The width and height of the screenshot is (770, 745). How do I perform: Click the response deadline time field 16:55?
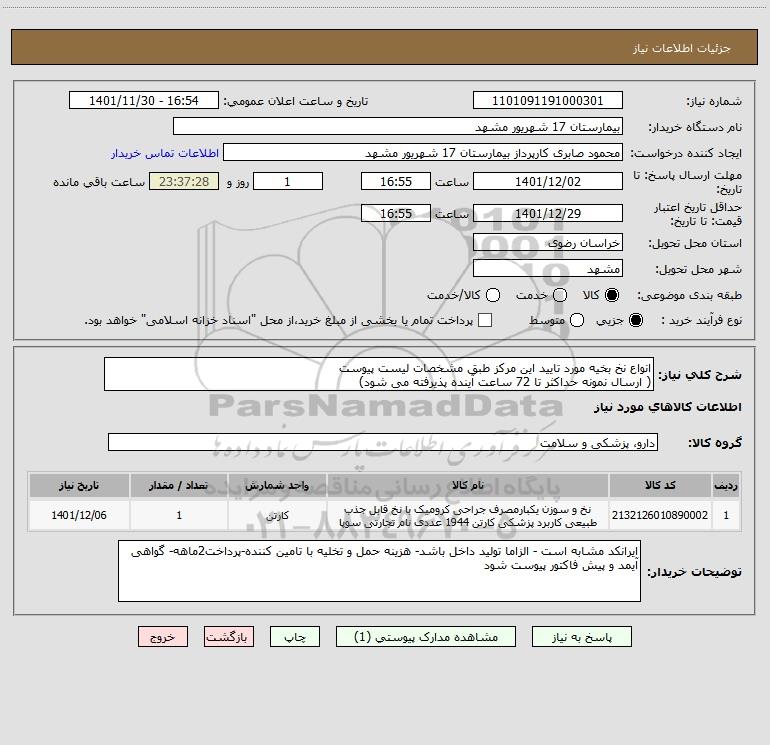point(396,181)
